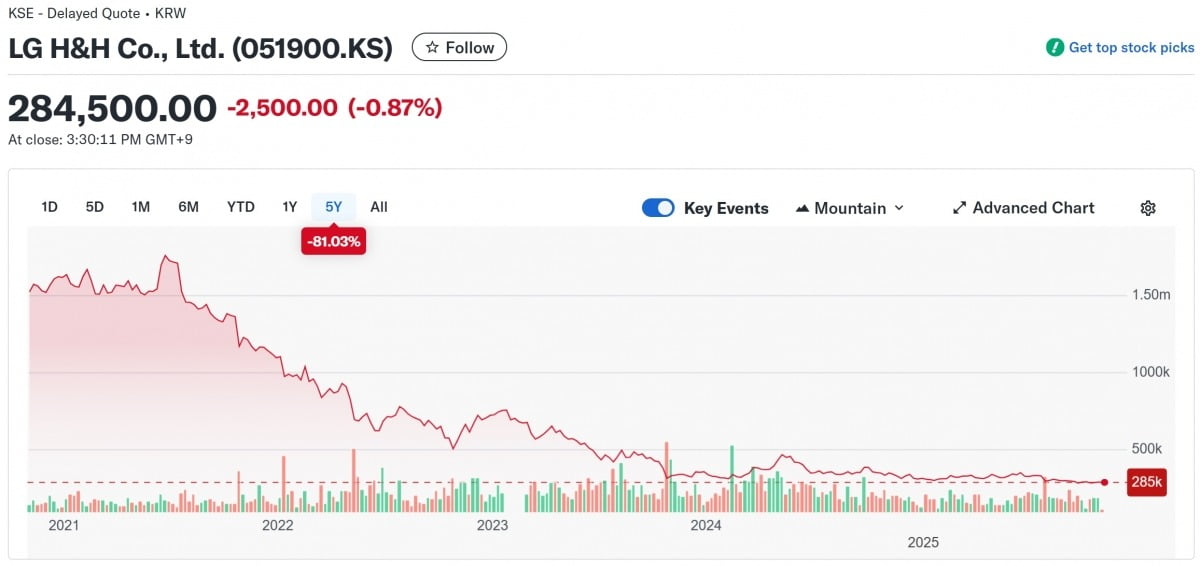Follow LG H&H stock
Screen dimensions: 1200x566
(x=460, y=48)
